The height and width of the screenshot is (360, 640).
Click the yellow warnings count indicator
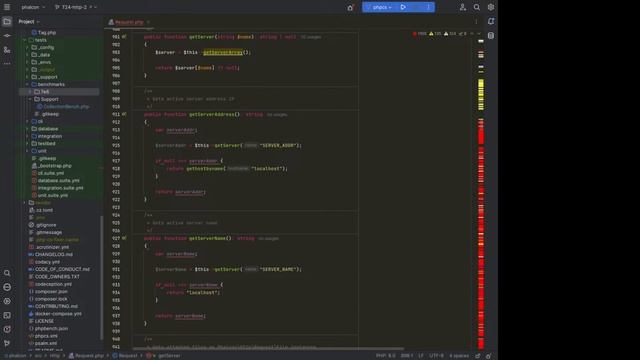435,34
